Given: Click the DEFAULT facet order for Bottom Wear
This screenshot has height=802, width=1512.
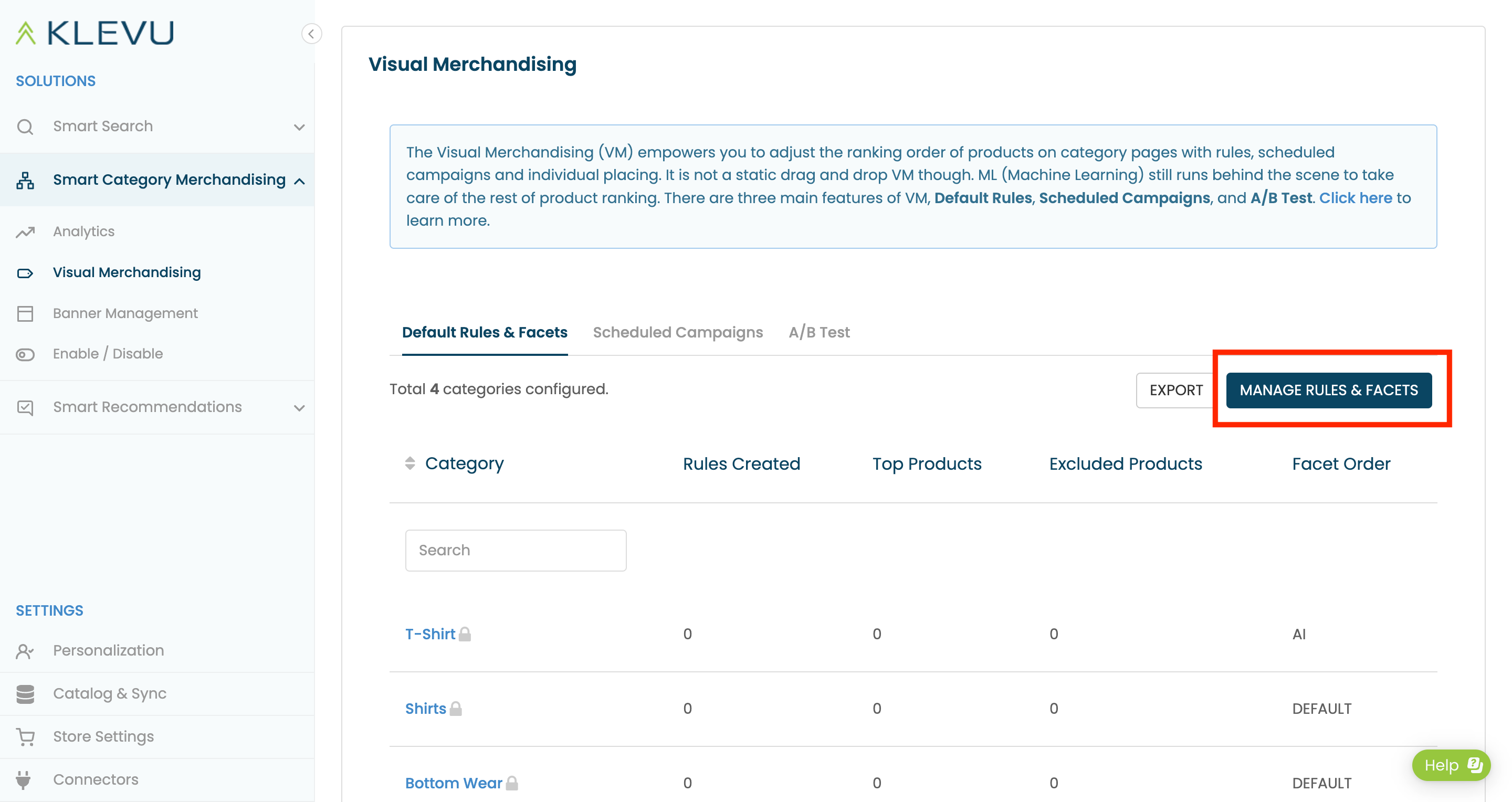Looking at the screenshot, I should [x=1322, y=783].
